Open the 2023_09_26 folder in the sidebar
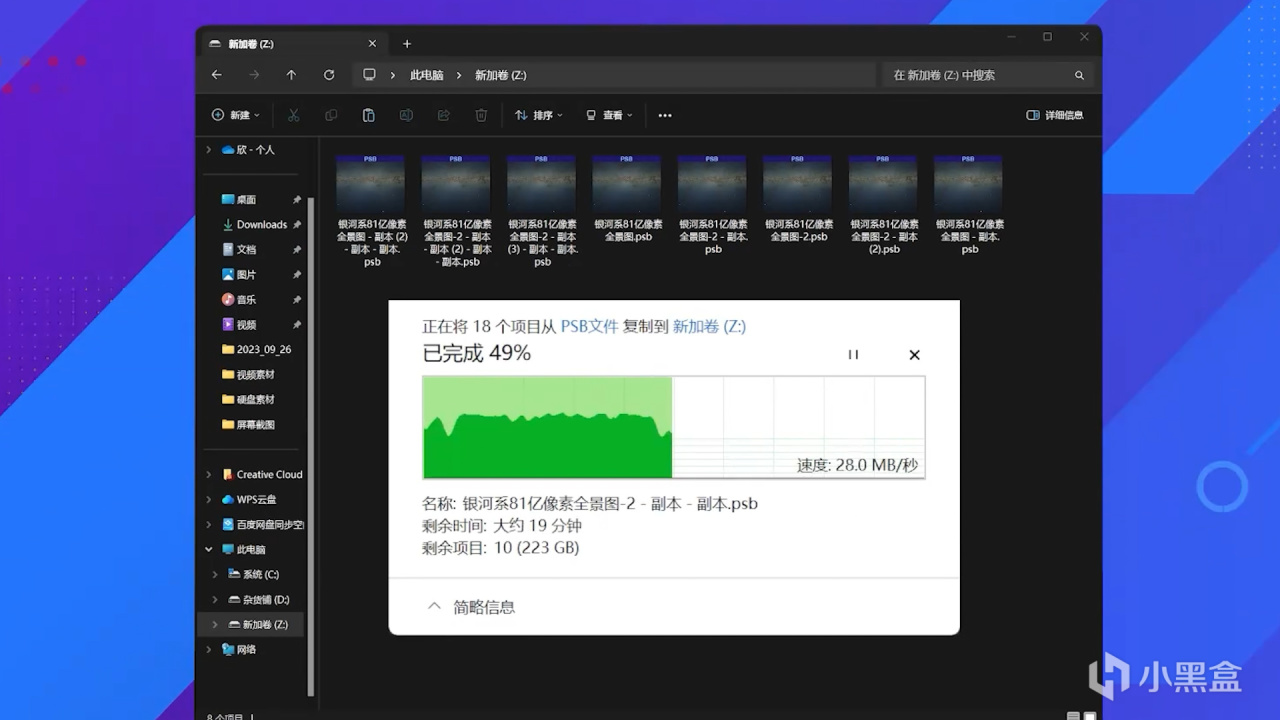This screenshot has height=720, width=1280. [x=263, y=350]
